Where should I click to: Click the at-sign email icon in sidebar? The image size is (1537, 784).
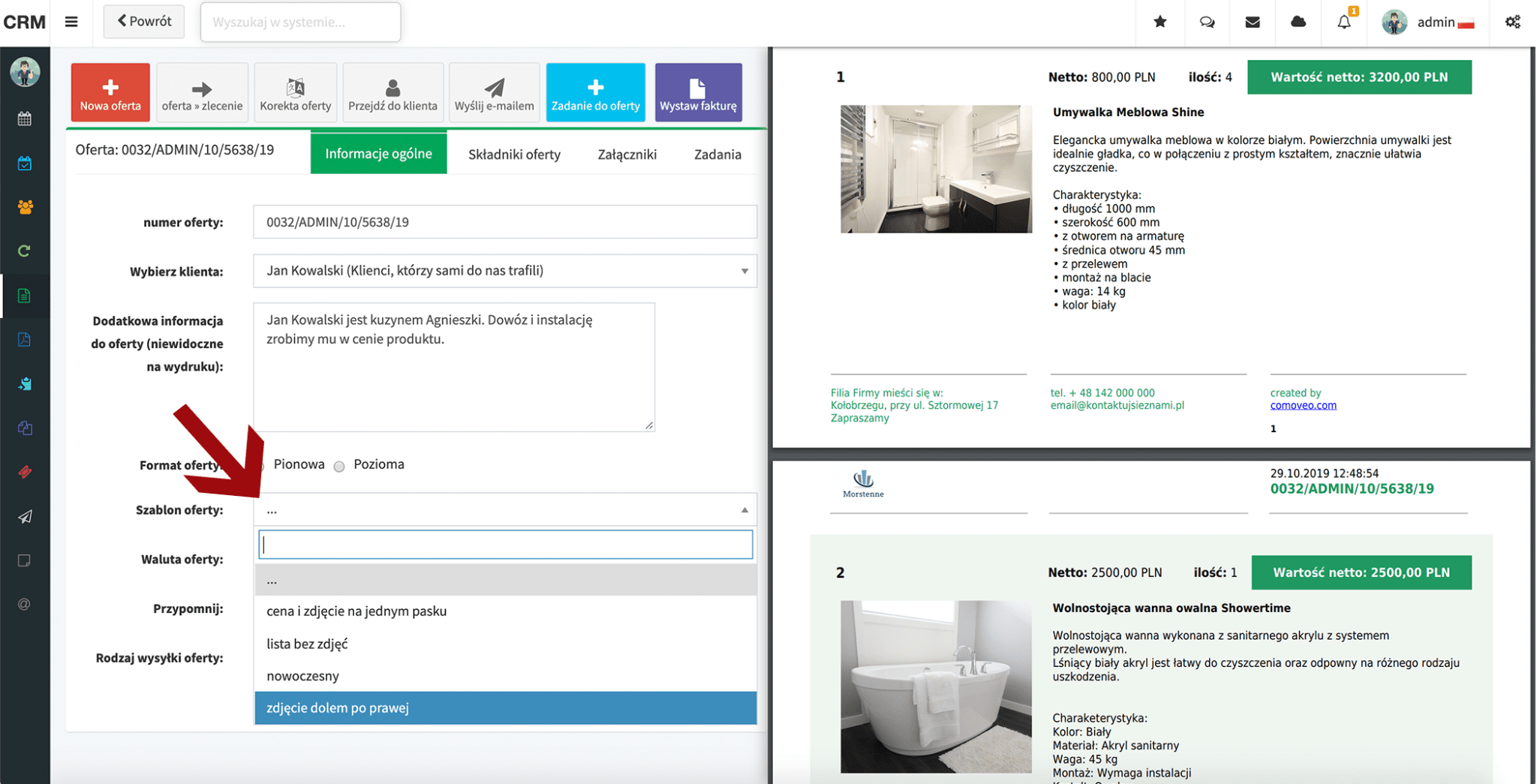point(25,604)
